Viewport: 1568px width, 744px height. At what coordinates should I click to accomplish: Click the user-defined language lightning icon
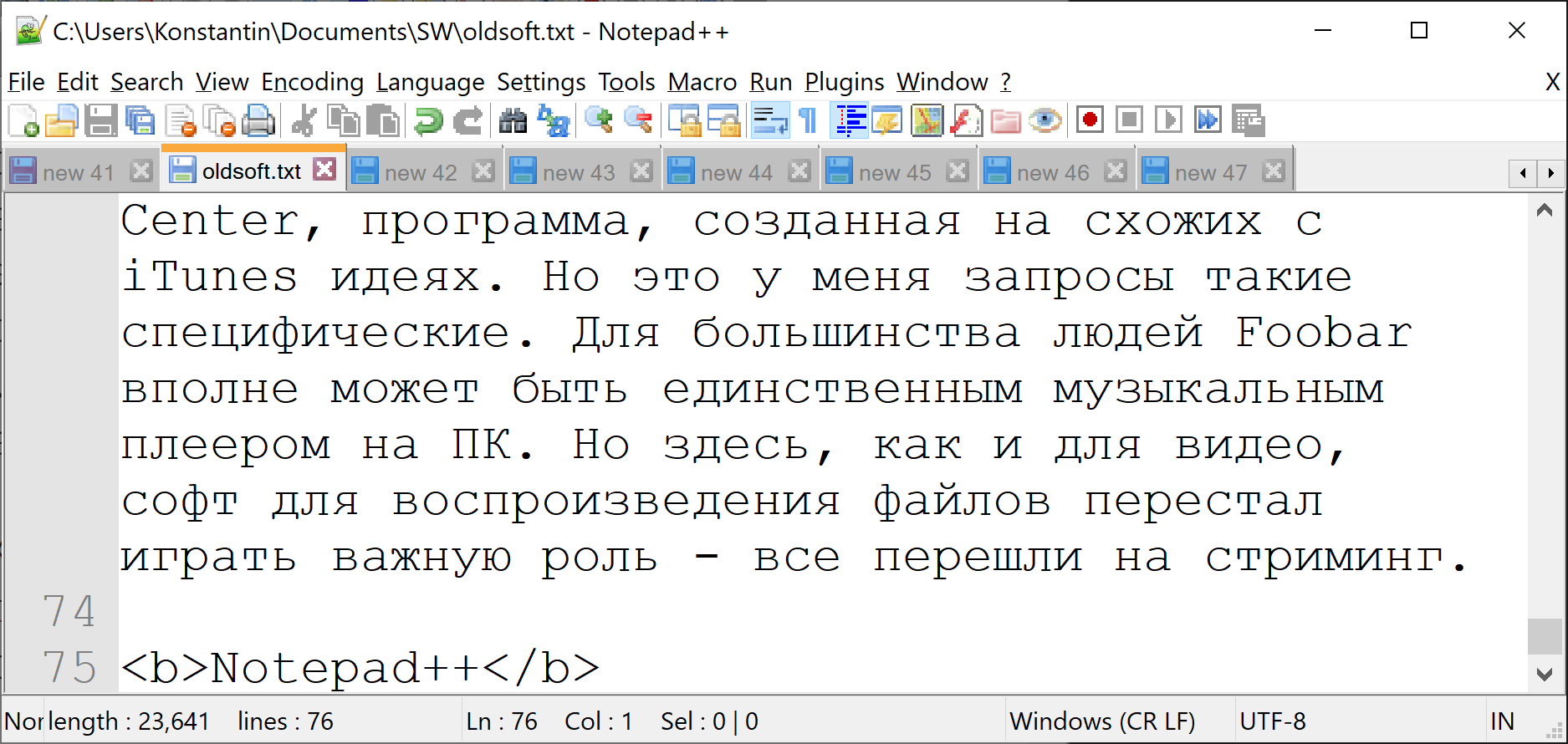(x=887, y=121)
